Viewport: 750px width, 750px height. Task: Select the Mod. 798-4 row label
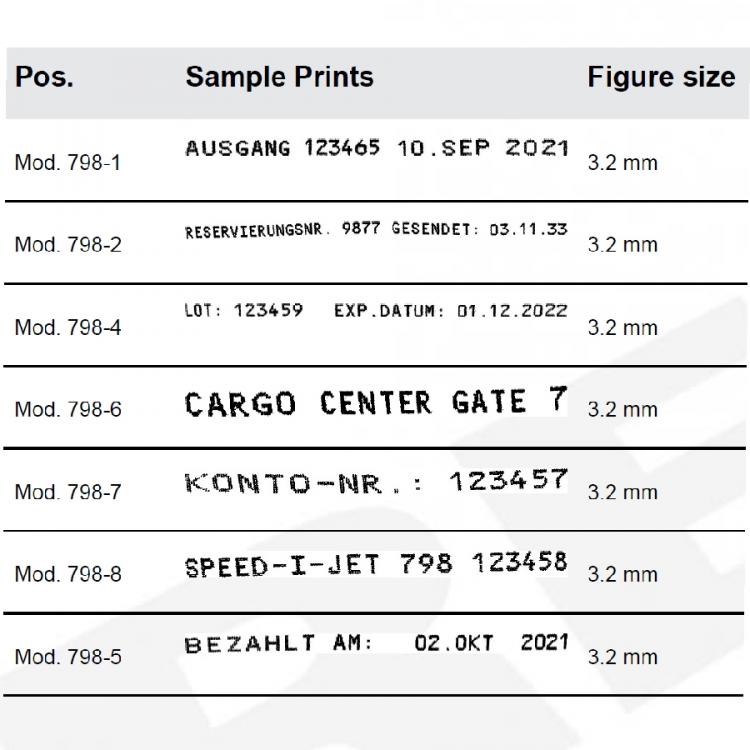[x=68, y=328]
